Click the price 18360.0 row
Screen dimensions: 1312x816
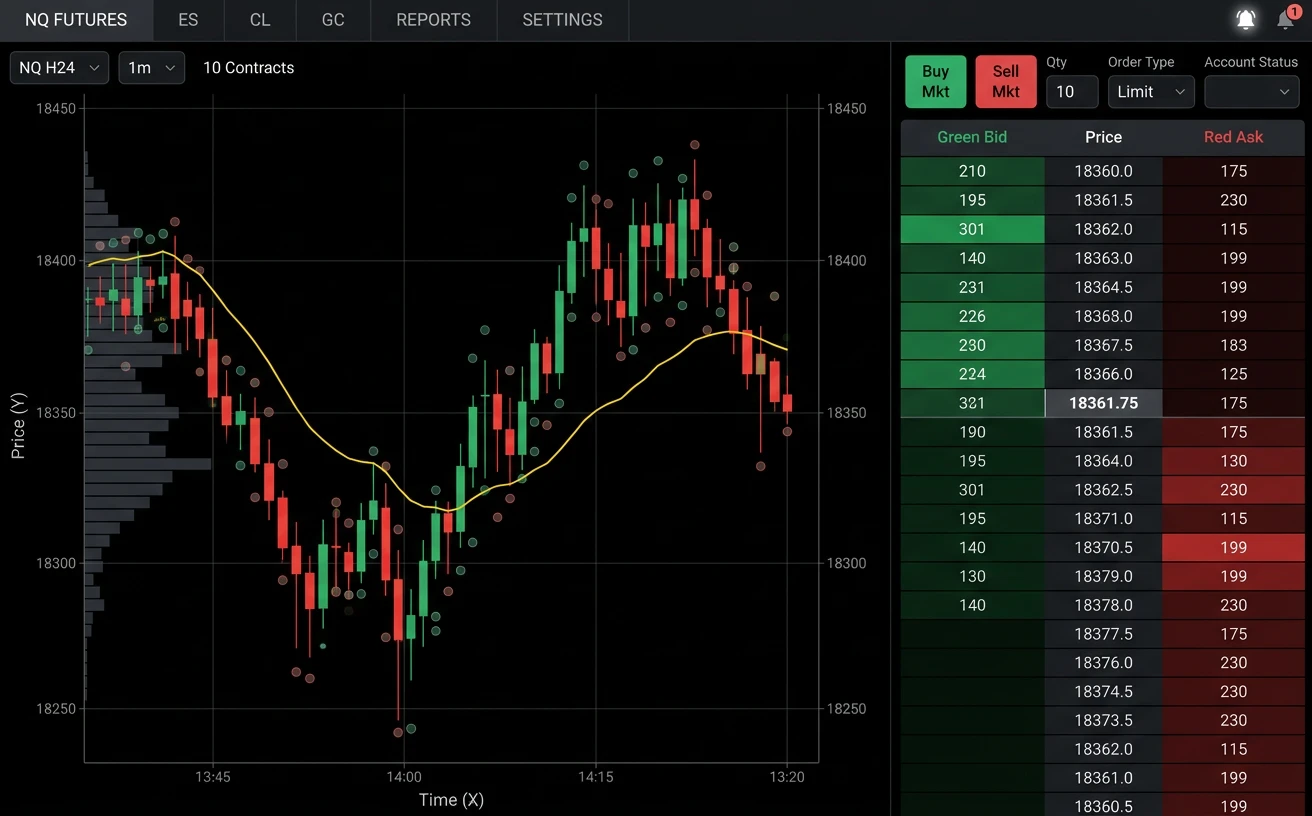[1103, 171]
